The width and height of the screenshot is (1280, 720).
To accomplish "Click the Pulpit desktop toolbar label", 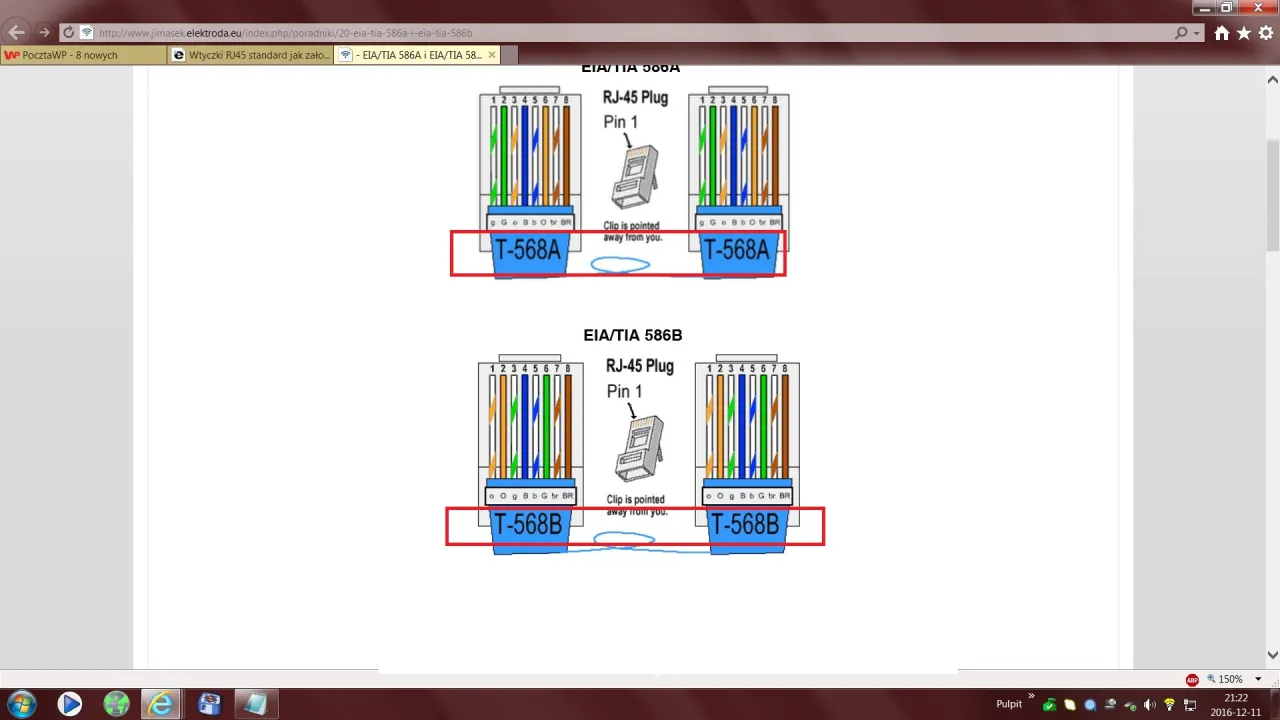I will coord(1009,704).
